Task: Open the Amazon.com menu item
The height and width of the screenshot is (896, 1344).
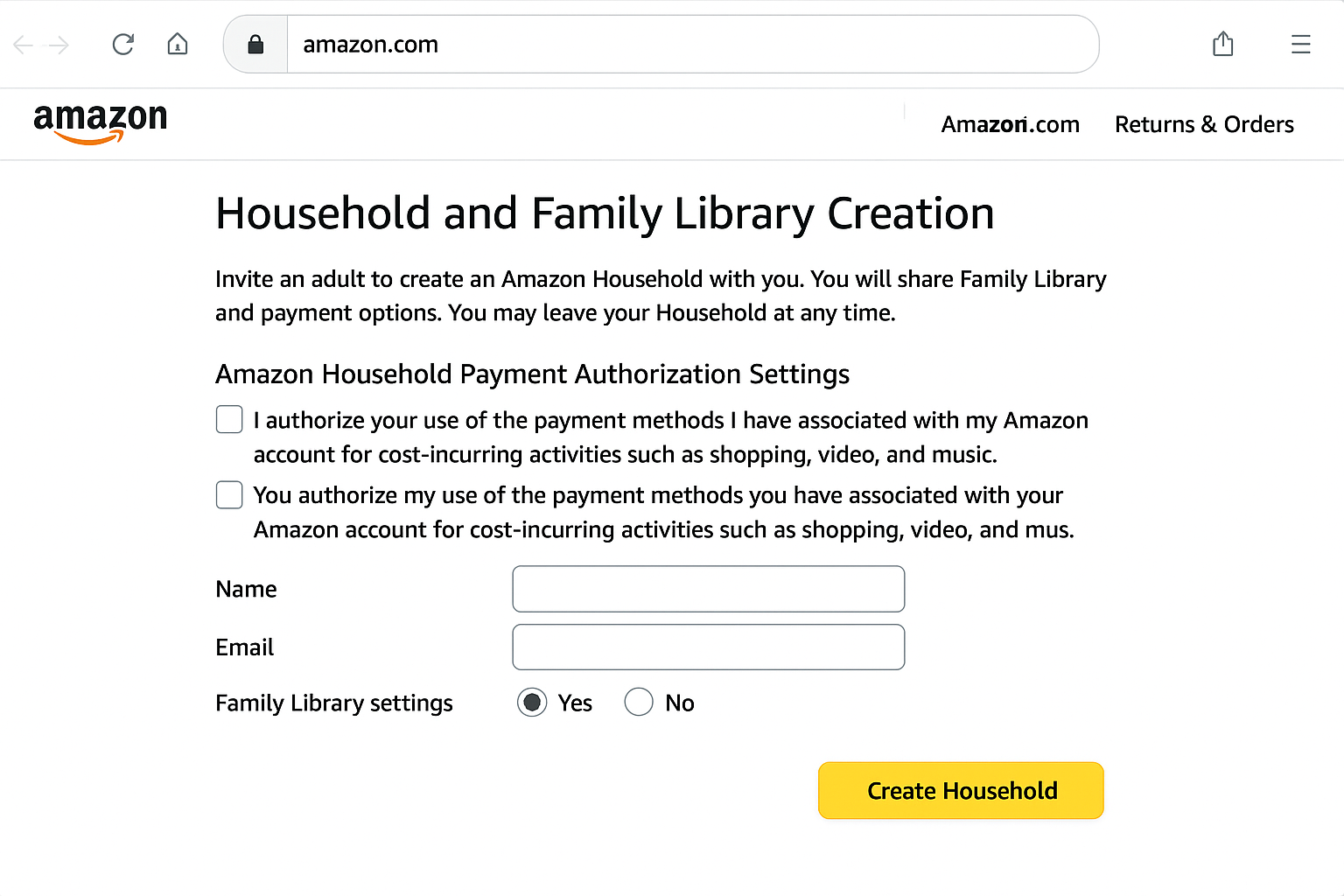Action: [x=1010, y=123]
